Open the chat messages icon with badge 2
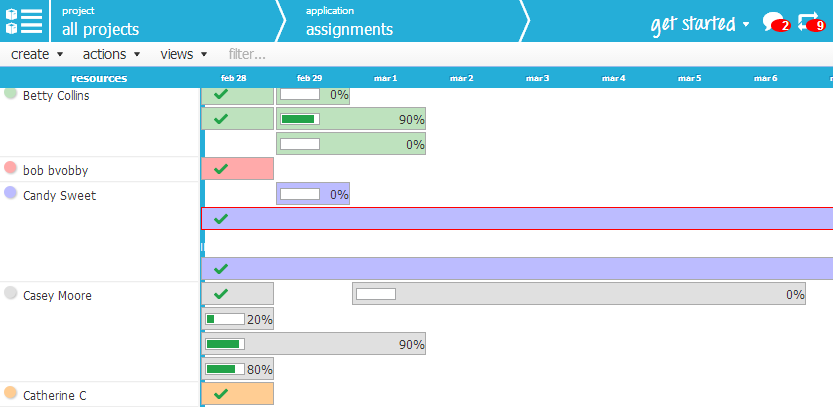The image size is (833, 407). click(776, 22)
